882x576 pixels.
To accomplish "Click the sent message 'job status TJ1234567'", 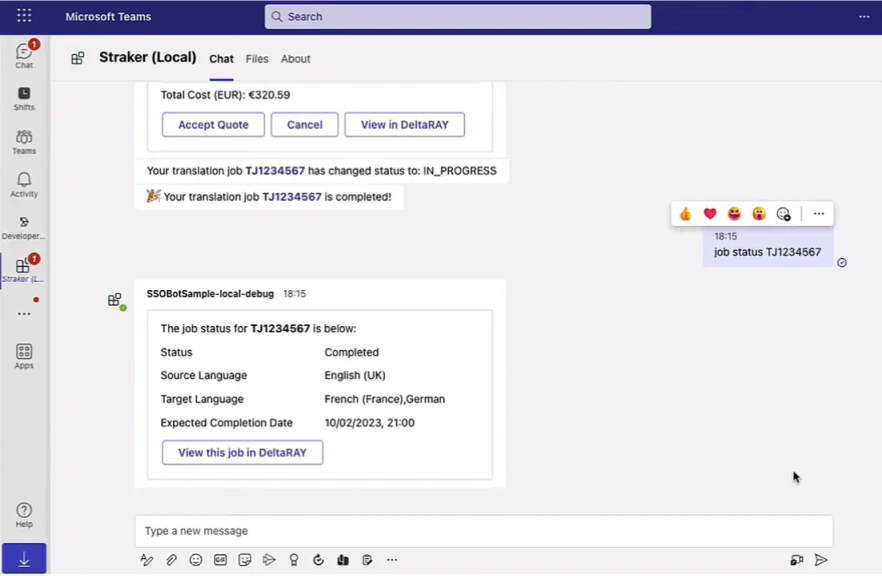I will [768, 252].
